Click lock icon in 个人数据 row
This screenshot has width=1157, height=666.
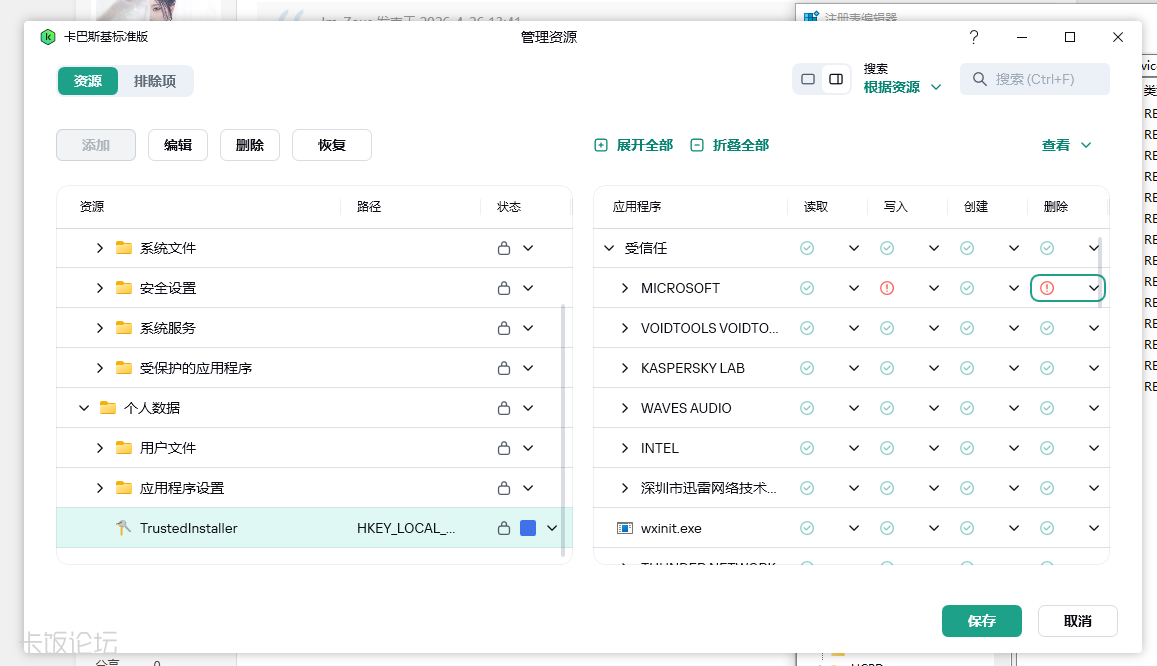(x=504, y=408)
